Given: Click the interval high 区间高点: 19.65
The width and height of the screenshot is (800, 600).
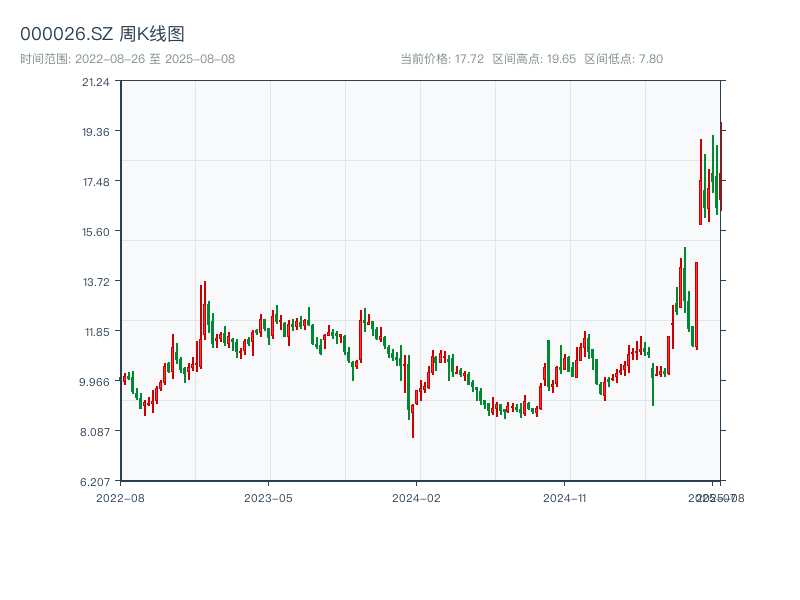Looking at the screenshot, I should (534, 59).
